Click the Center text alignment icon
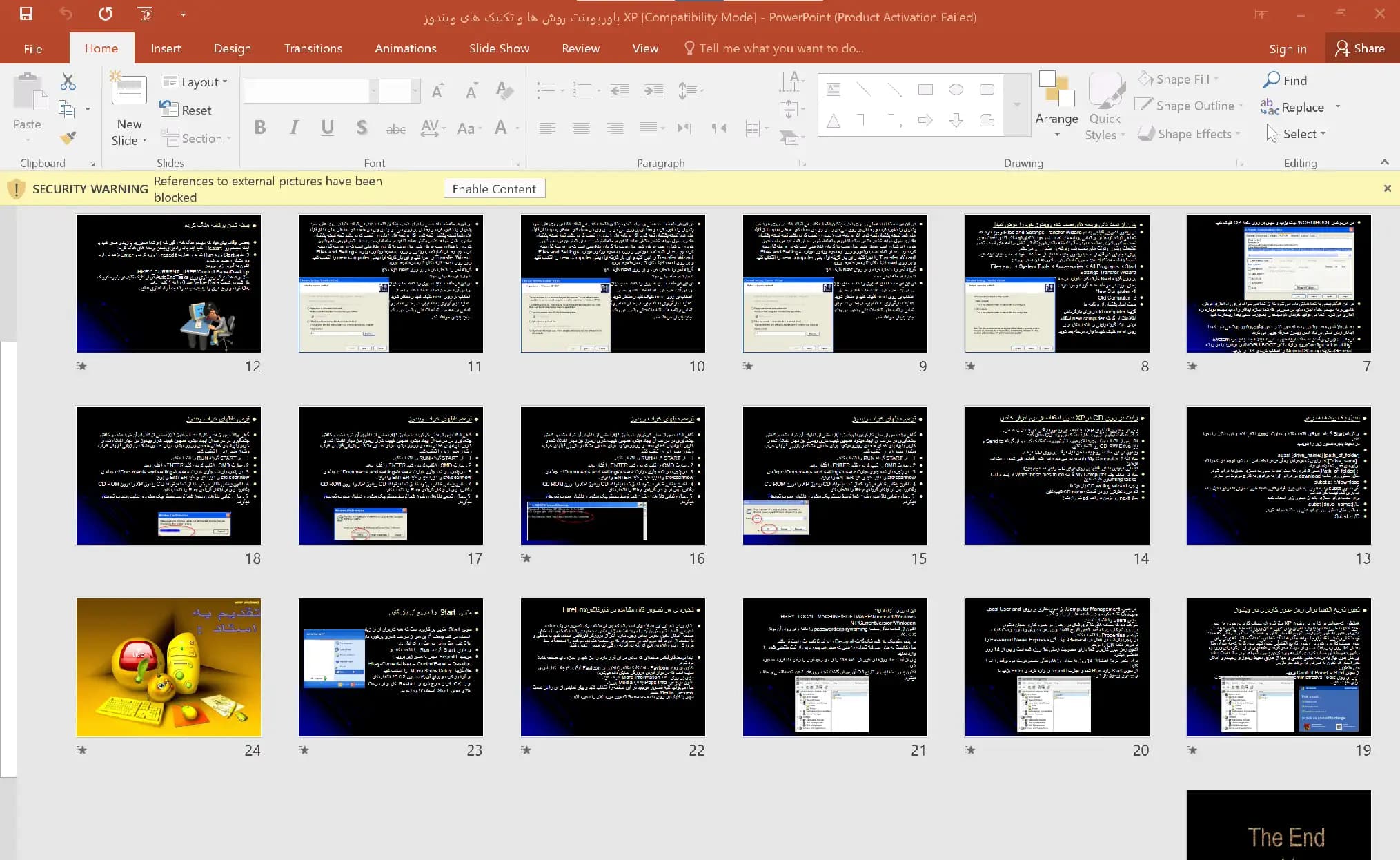 click(581, 128)
